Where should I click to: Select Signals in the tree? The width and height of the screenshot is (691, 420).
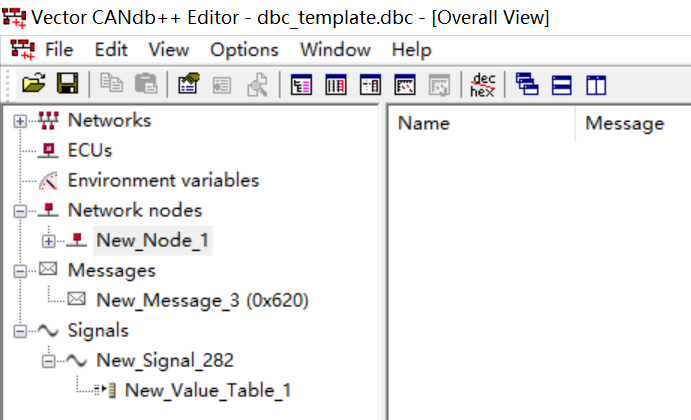pyautogui.click(x=98, y=331)
